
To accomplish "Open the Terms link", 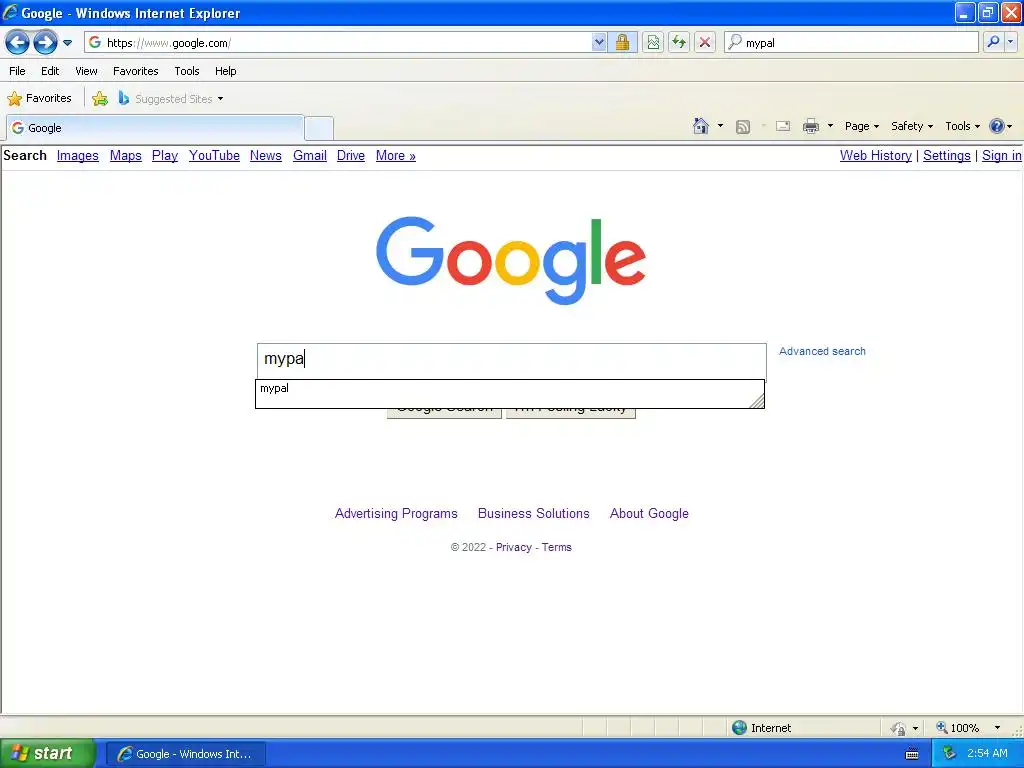I will [x=556, y=547].
